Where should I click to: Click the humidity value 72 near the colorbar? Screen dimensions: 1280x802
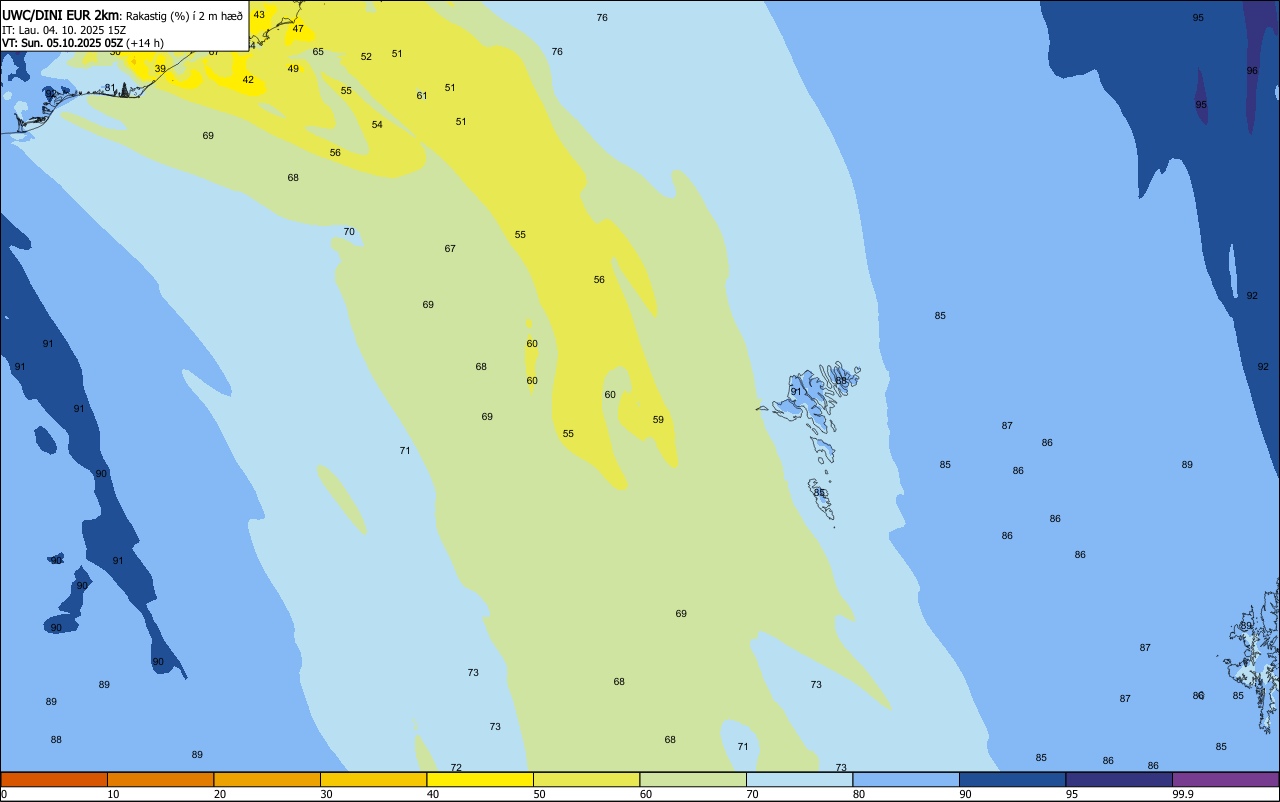pos(456,768)
